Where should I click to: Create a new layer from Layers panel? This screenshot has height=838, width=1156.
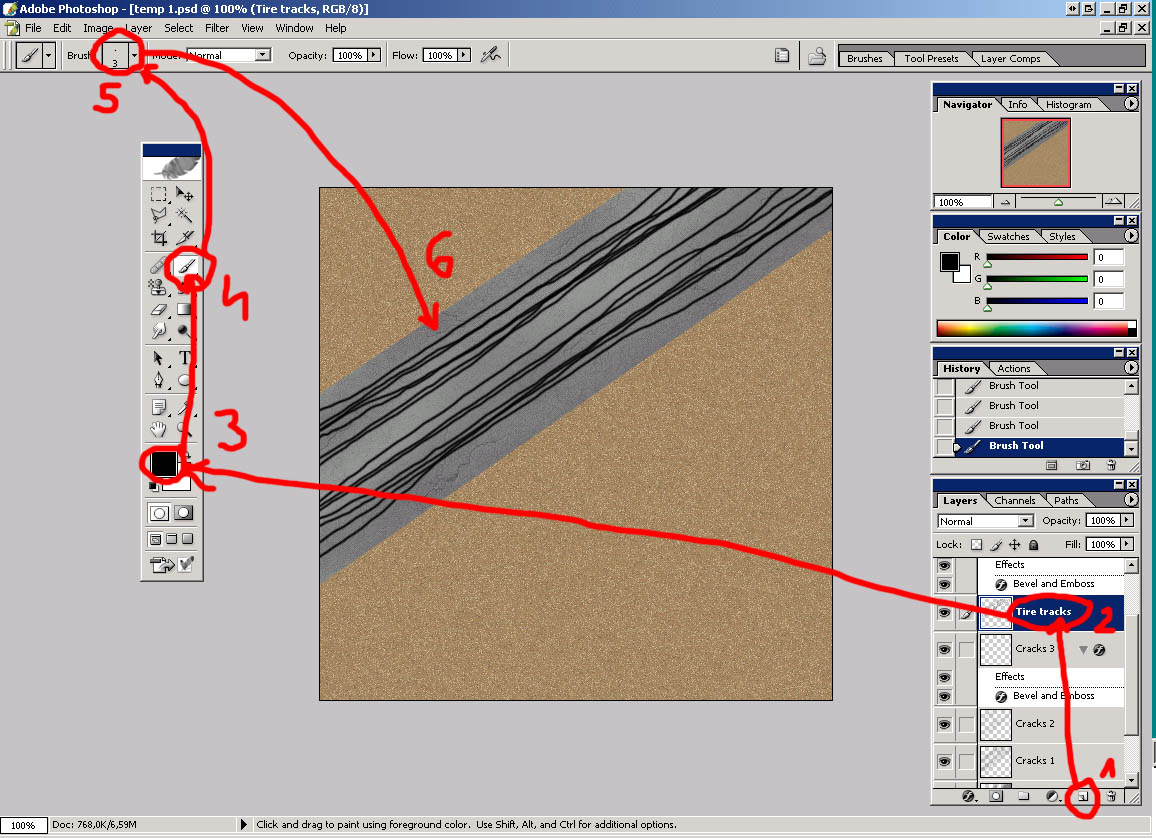click(1082, 797)
